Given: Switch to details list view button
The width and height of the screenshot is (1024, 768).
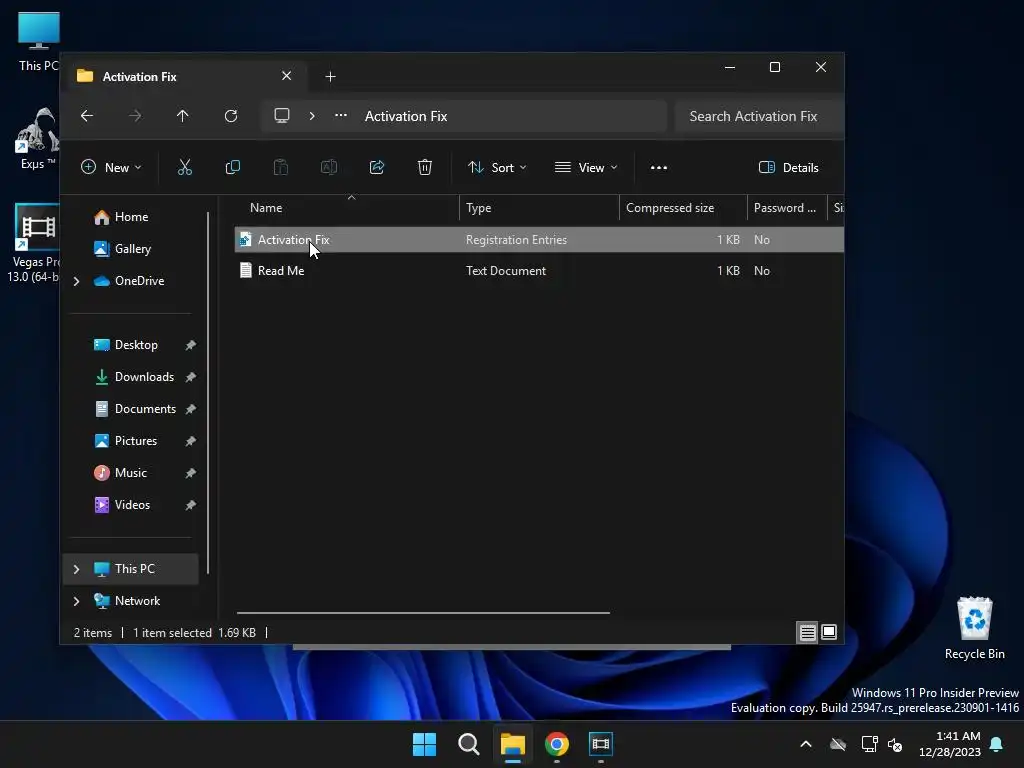Looking at the screenshot, I should point(807,632).
